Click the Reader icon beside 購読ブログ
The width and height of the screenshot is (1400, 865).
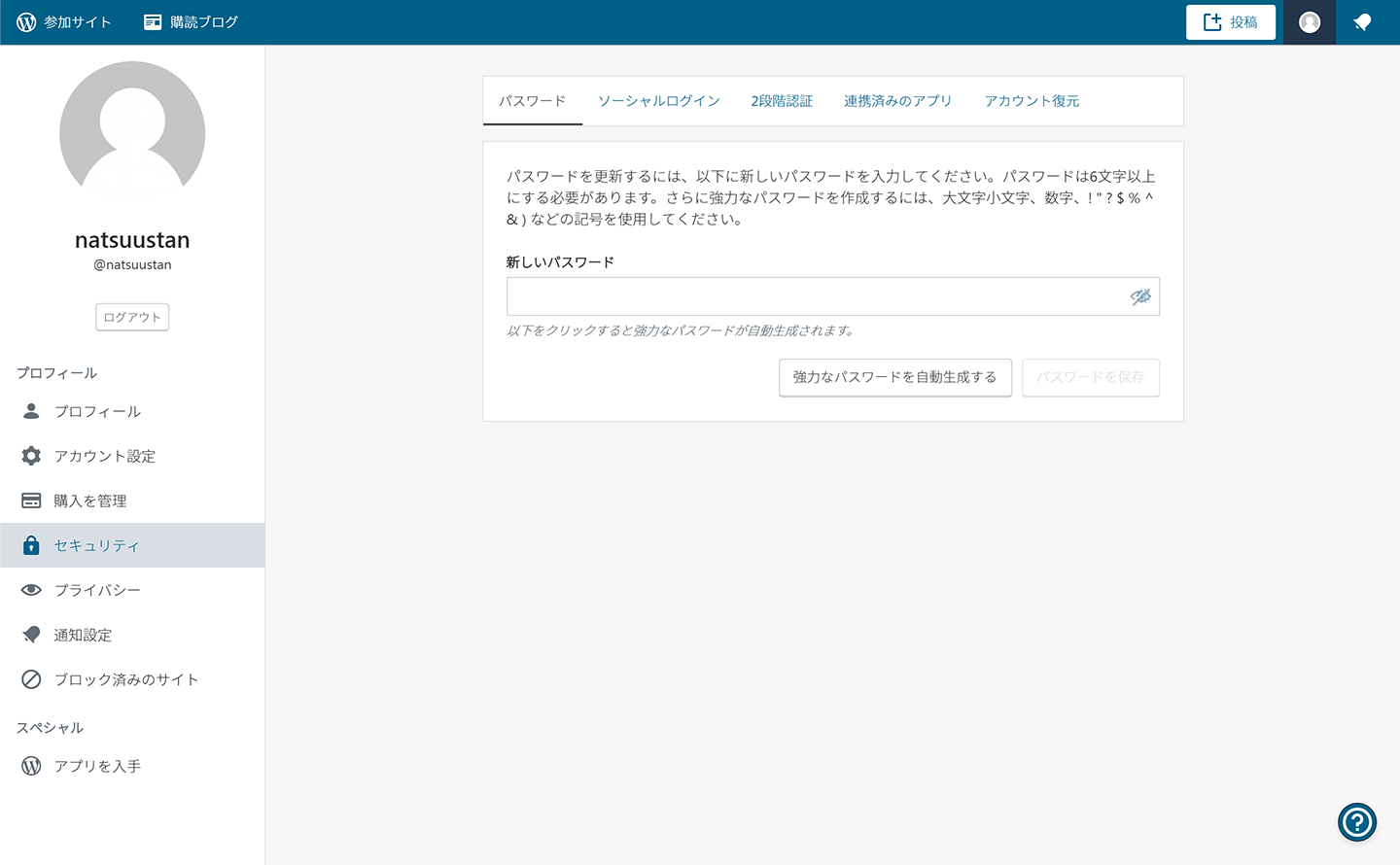click(x=153, y=21)
